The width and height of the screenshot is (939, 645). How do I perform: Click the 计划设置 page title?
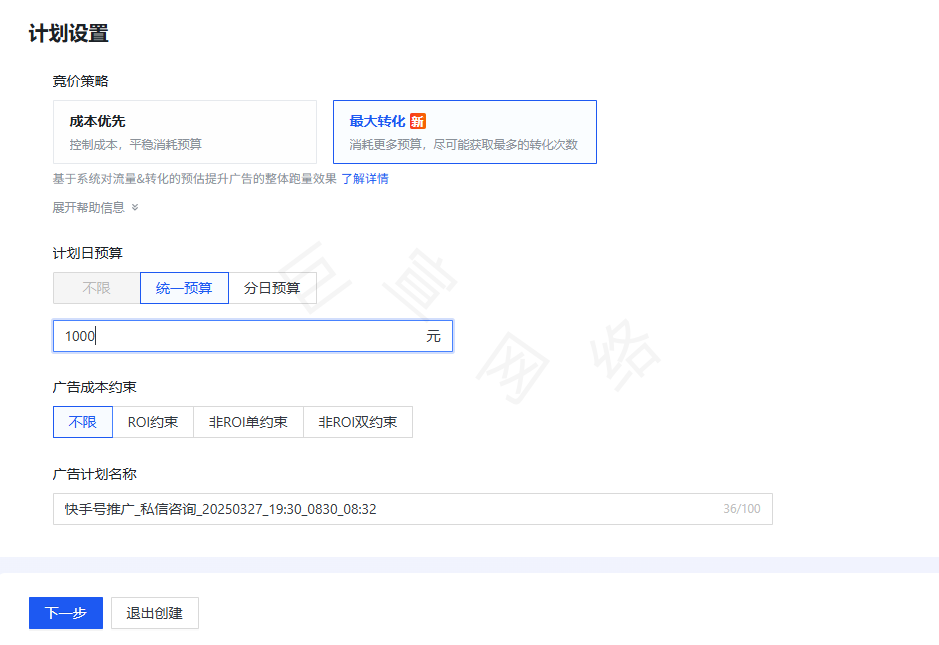point(69,33)
